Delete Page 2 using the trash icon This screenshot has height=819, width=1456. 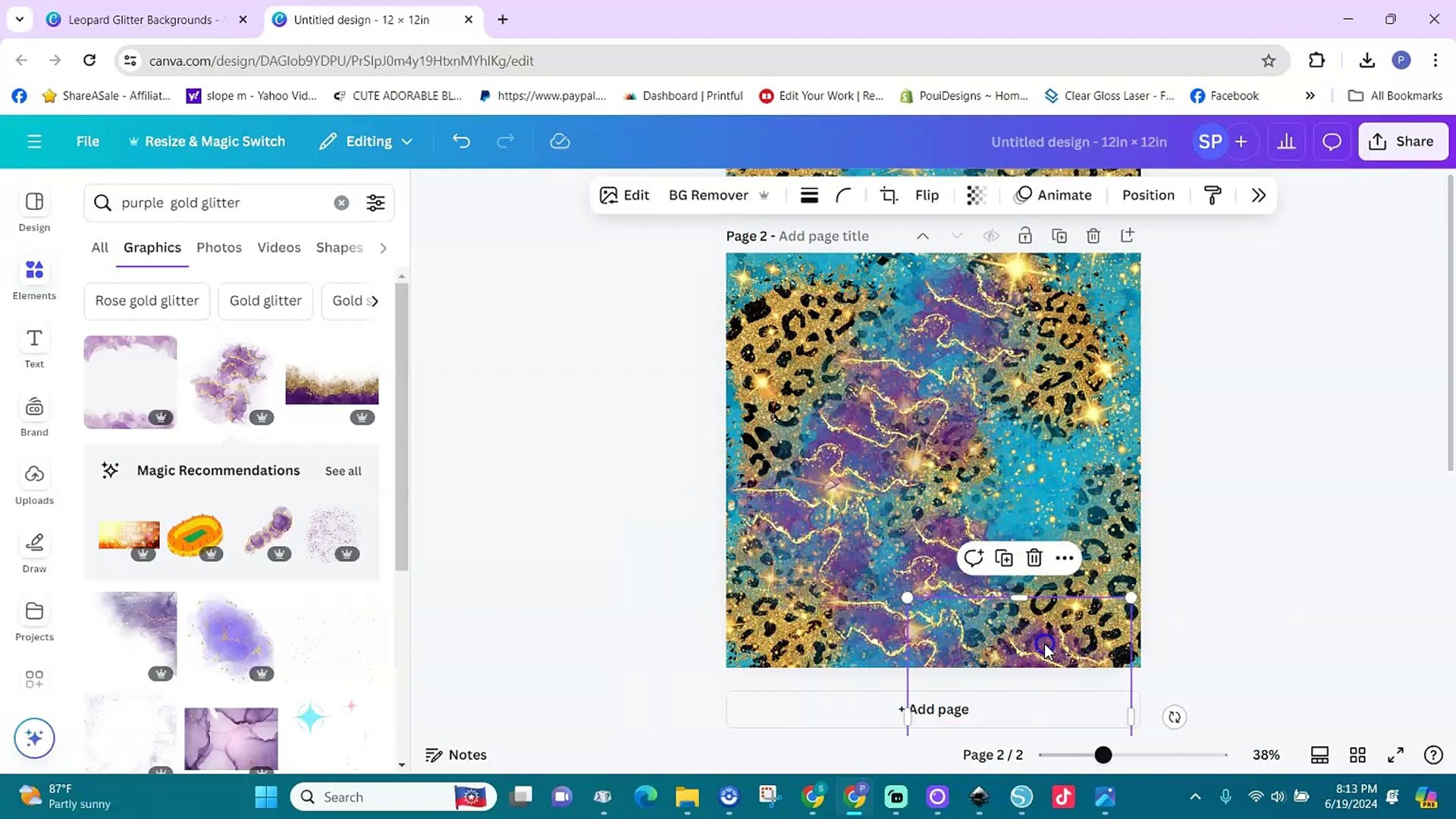(1093, 235)
